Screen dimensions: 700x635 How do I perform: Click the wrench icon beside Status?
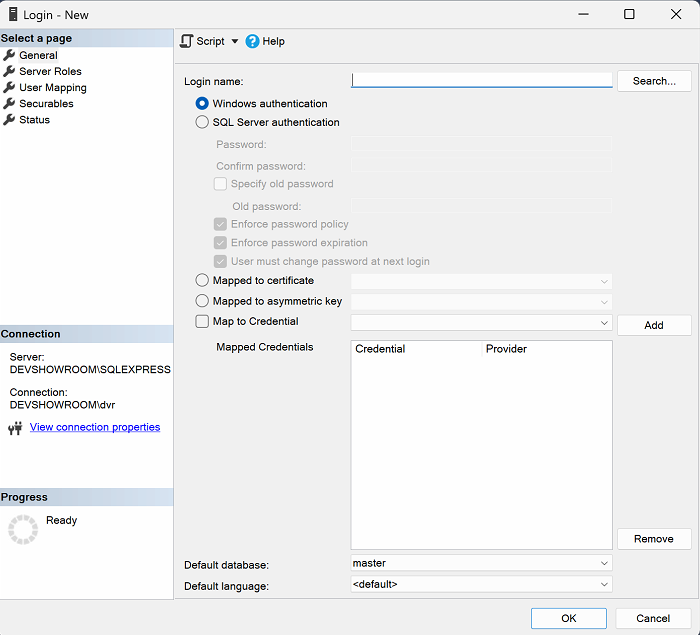tap(10, 119)
